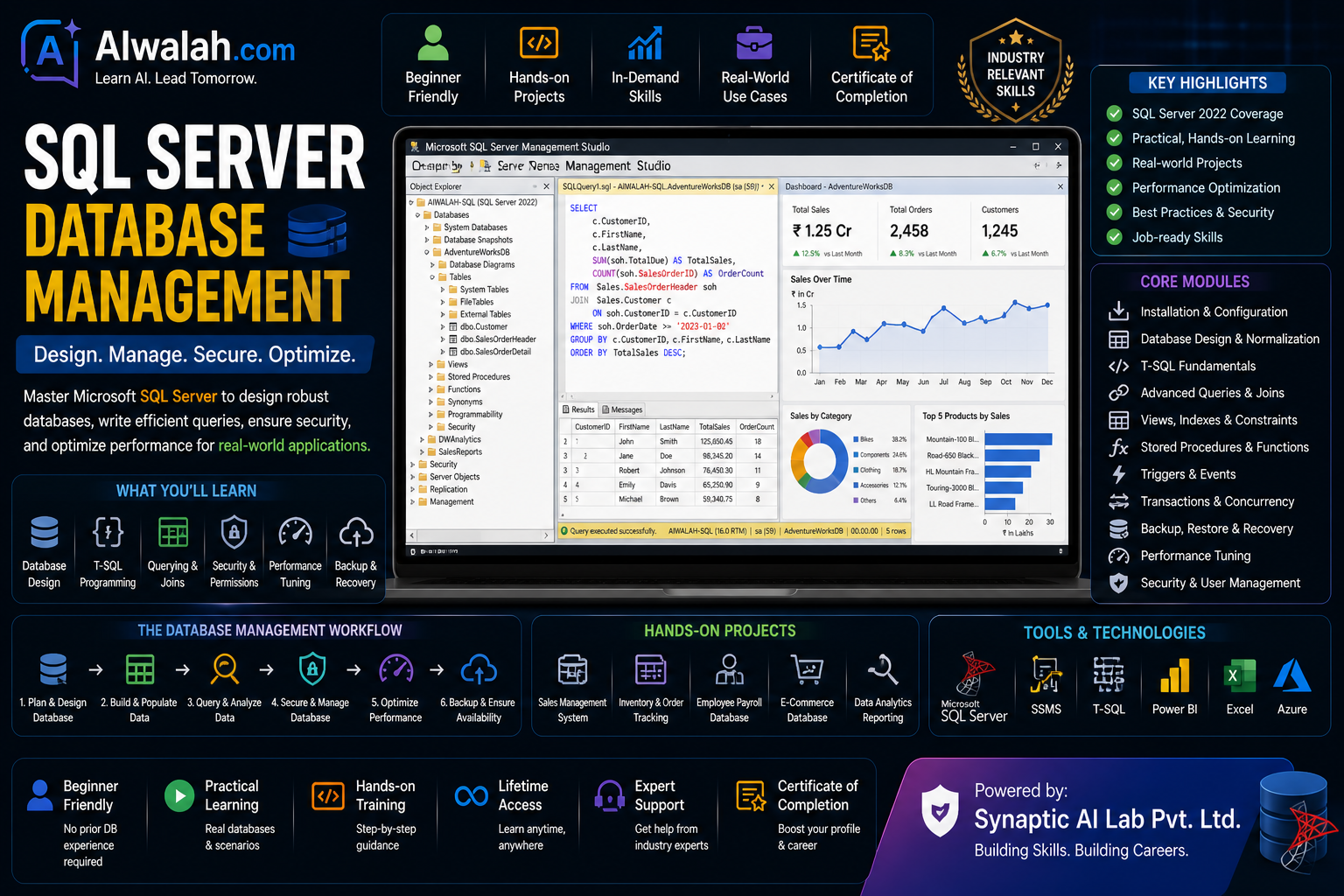1344x896 pixels.
Task: Select the dbo.Customer table in the tree
Action: pos(479,326)
